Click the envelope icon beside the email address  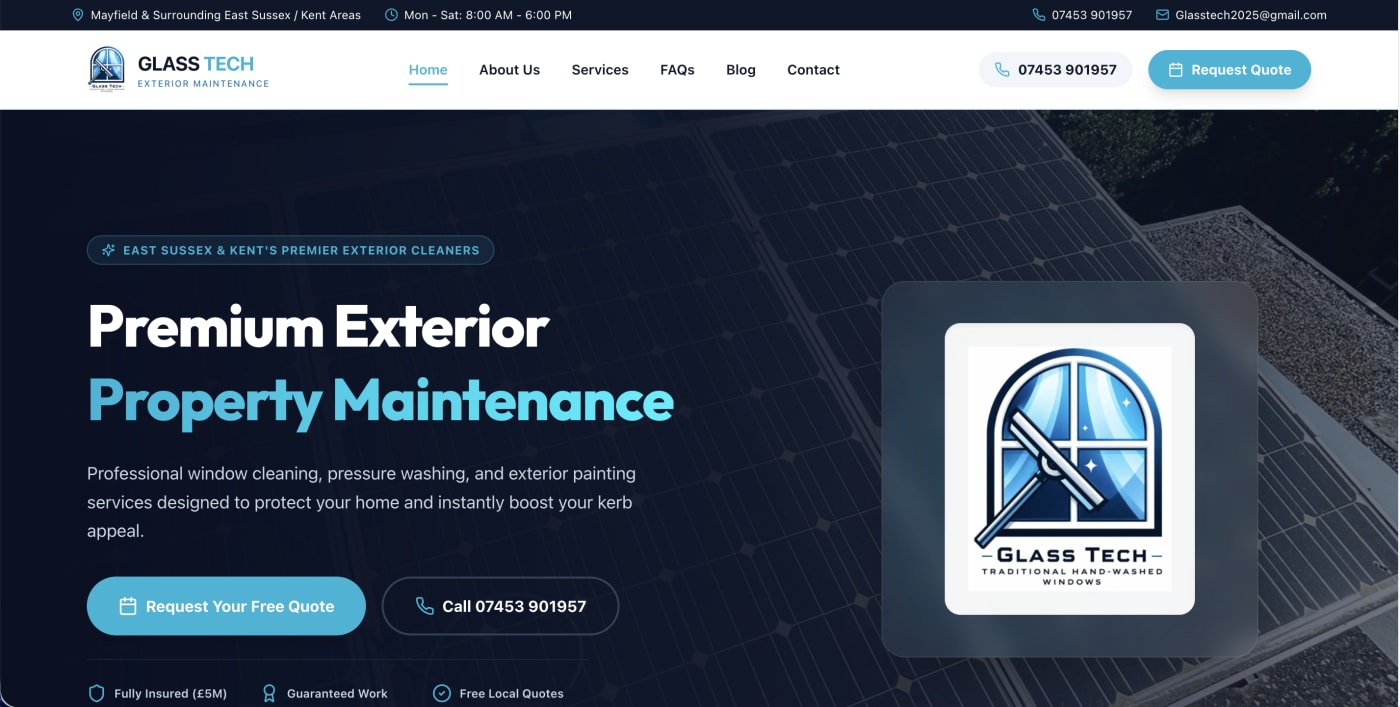1162,15
